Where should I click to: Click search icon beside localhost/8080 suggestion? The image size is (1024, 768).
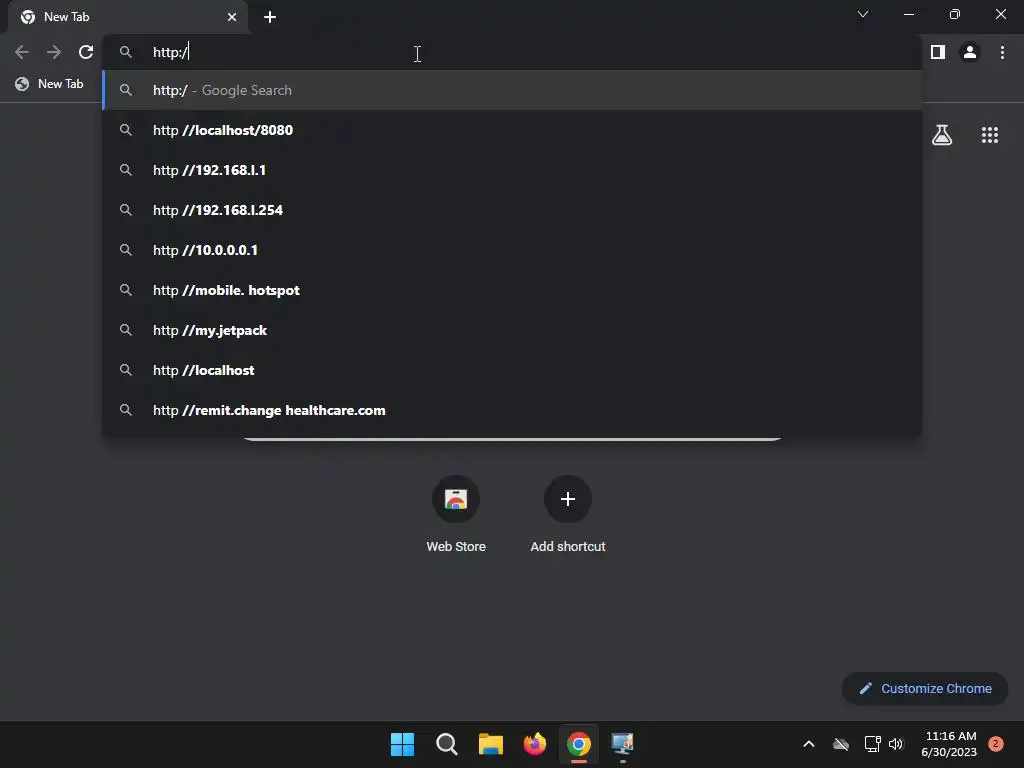click(126, 130)
